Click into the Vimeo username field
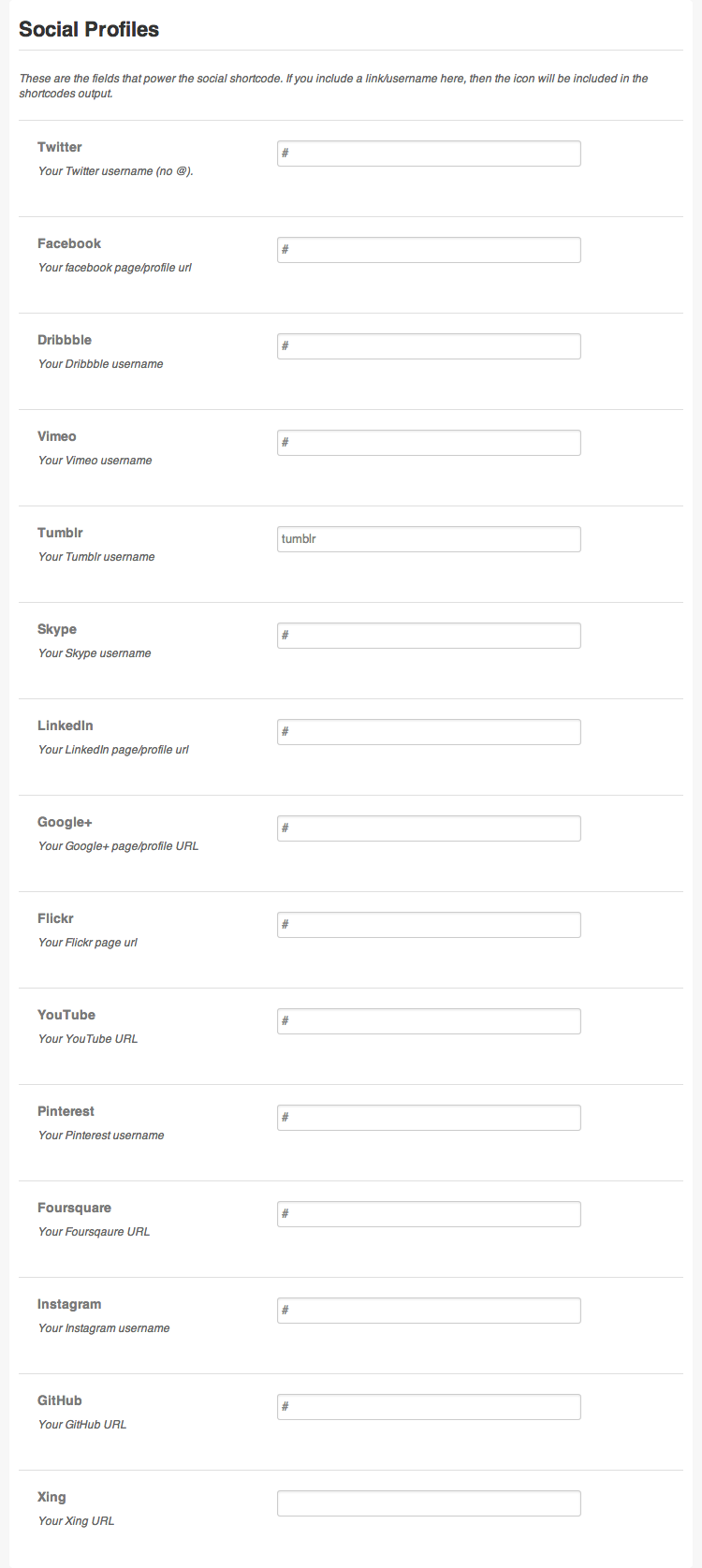This screenshot has height=1568, width=702. click(x=429, y=443)
